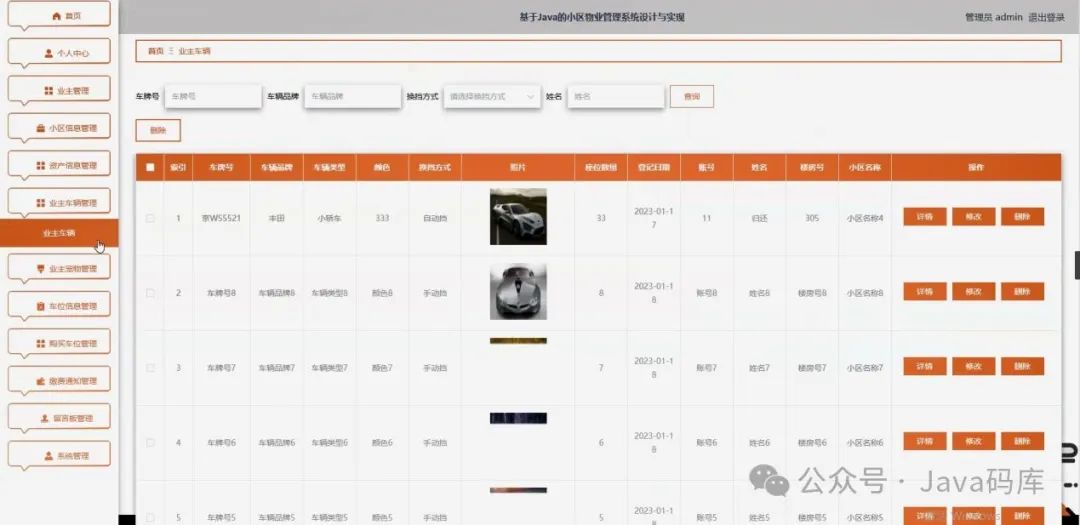Click the briefcase icon for 小区信息管理
Viewport: 1080px width, 525px height.
point(40,128)
